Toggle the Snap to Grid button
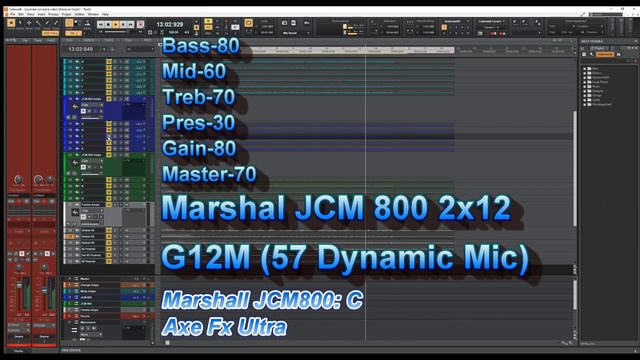This screenshot has width=640, height=360. tap(69, 23)
